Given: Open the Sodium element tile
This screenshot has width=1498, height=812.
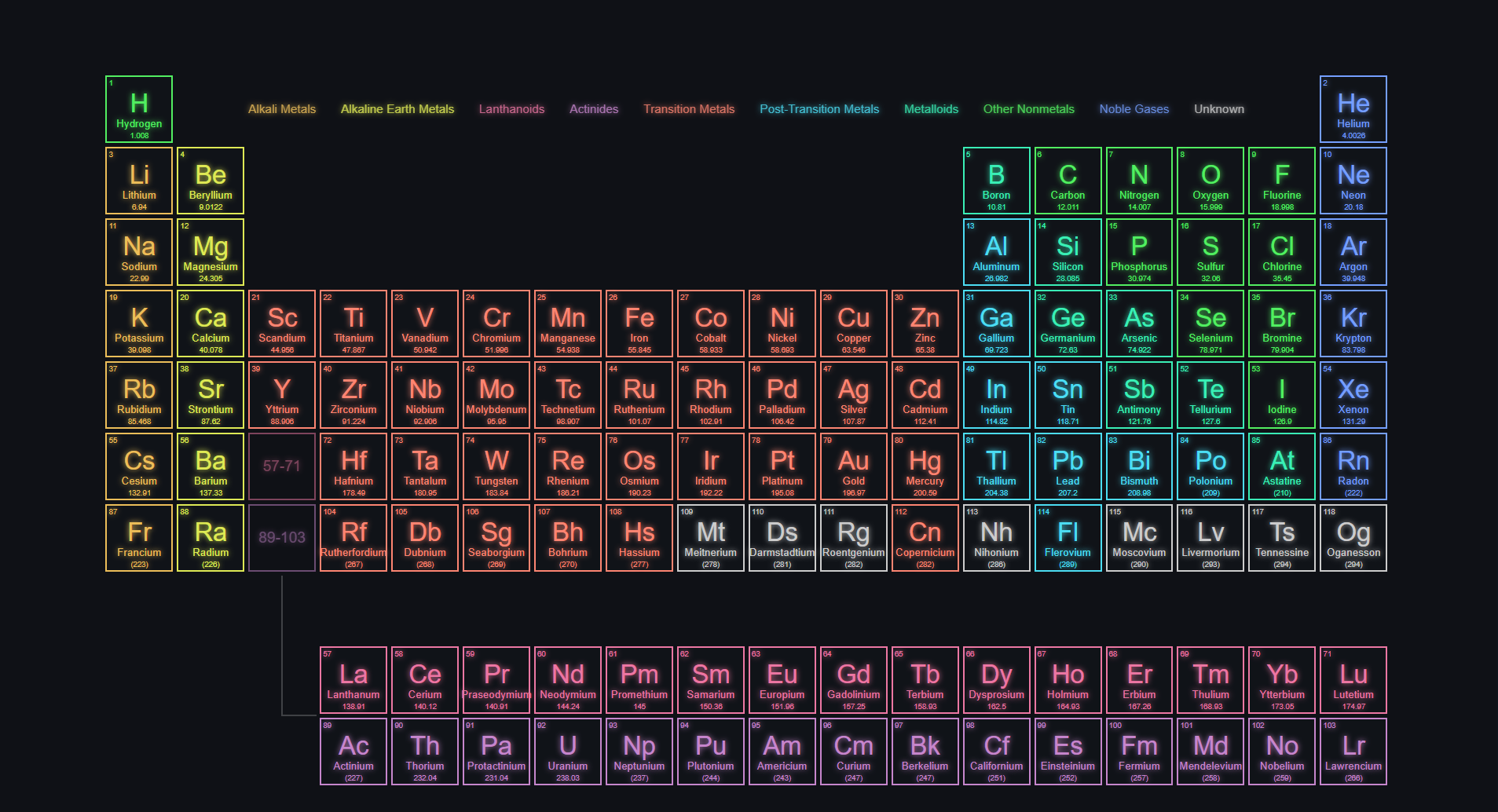Looking at the screenshot, I should click(x=139, y=252).
